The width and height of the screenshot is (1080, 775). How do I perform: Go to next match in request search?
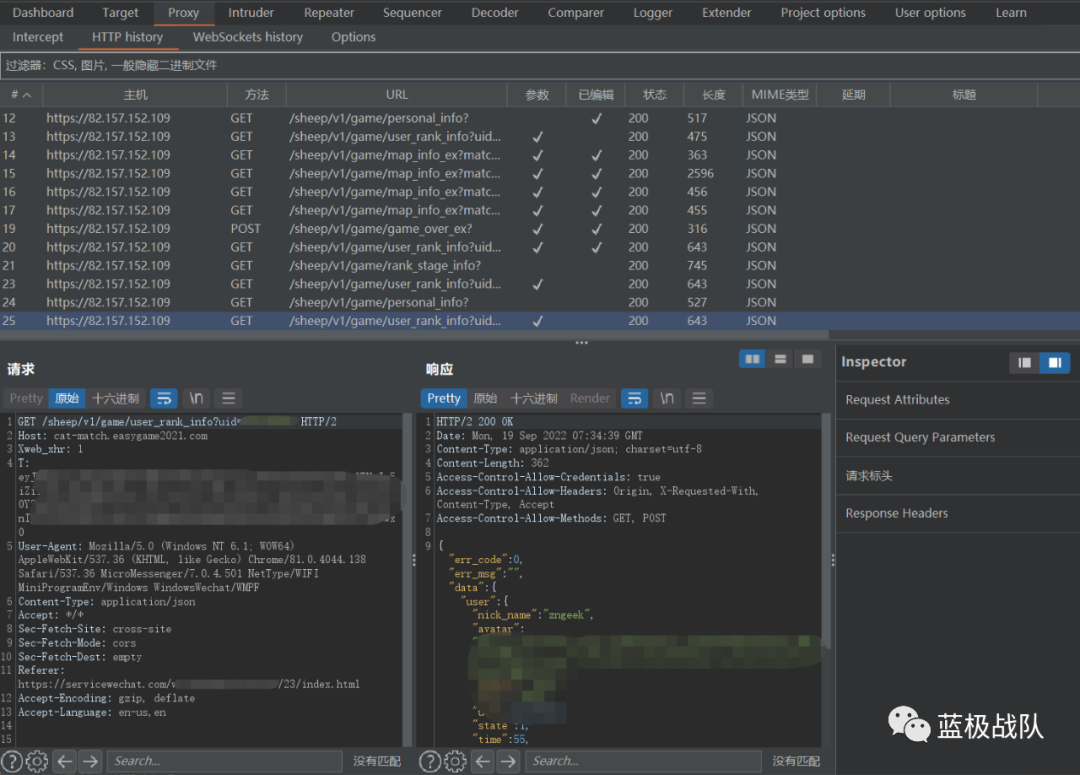90,761
